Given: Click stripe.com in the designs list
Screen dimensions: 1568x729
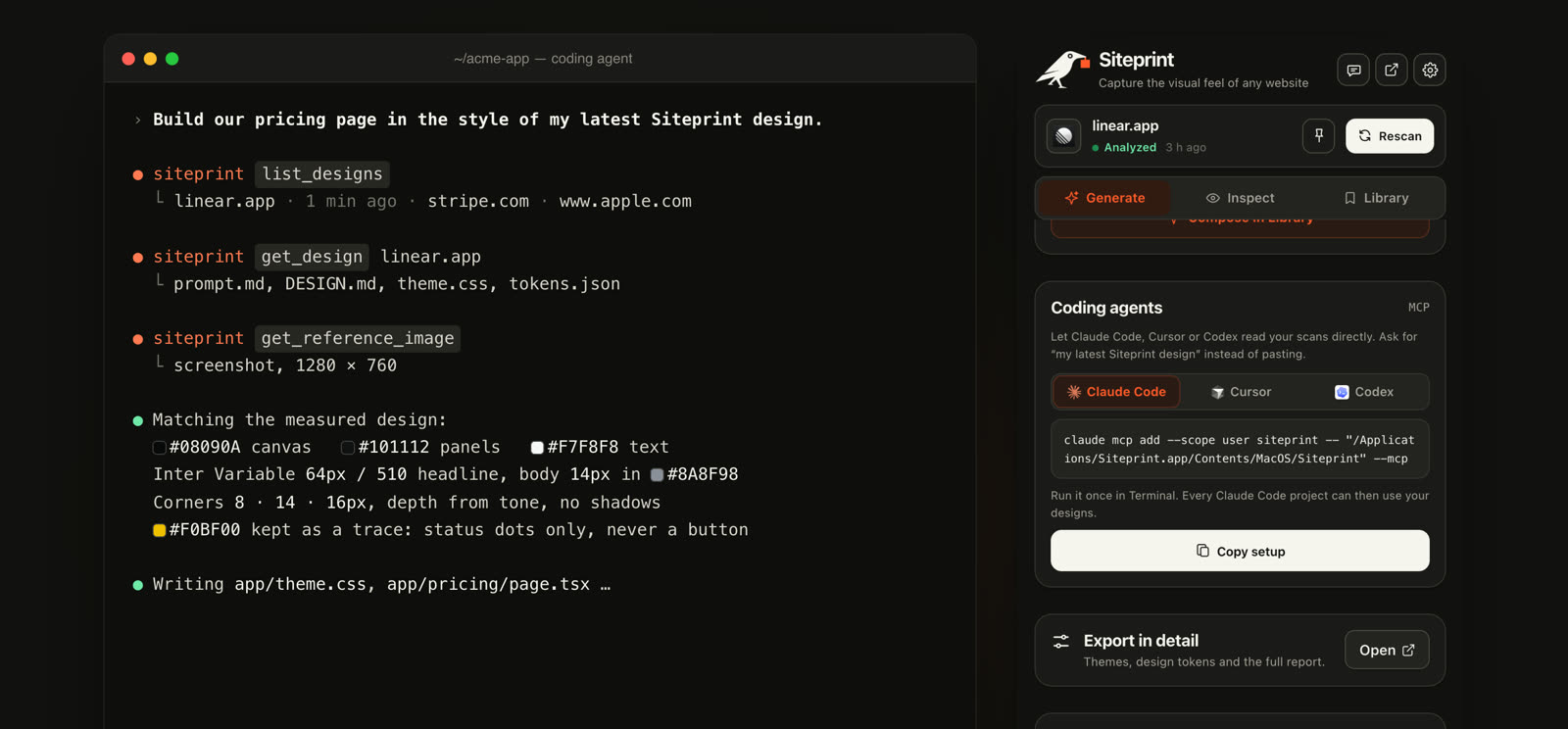Looking at the screenshot, I should pyautogui.click(x=478, y=201).
